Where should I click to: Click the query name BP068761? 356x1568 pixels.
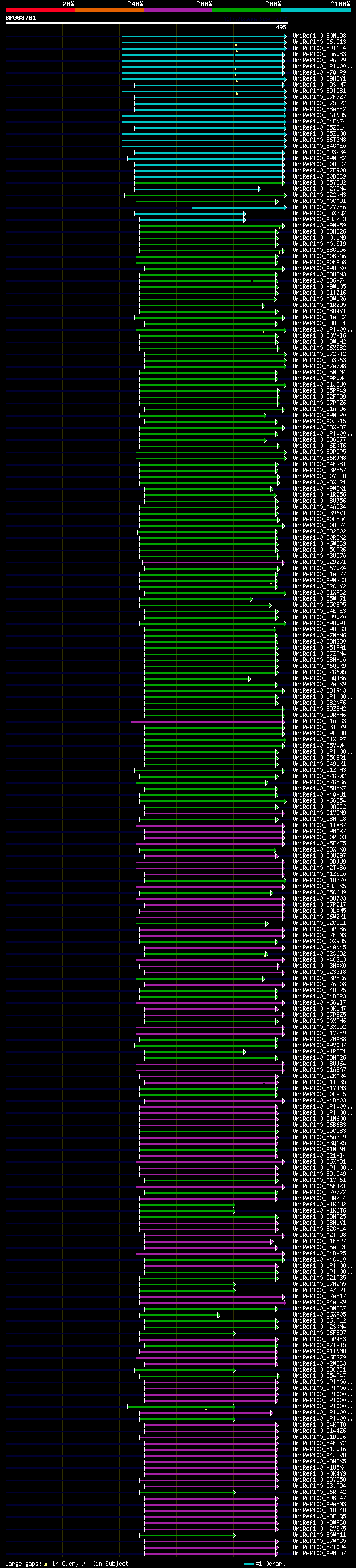pyautogui.click(x=21, y=18)
